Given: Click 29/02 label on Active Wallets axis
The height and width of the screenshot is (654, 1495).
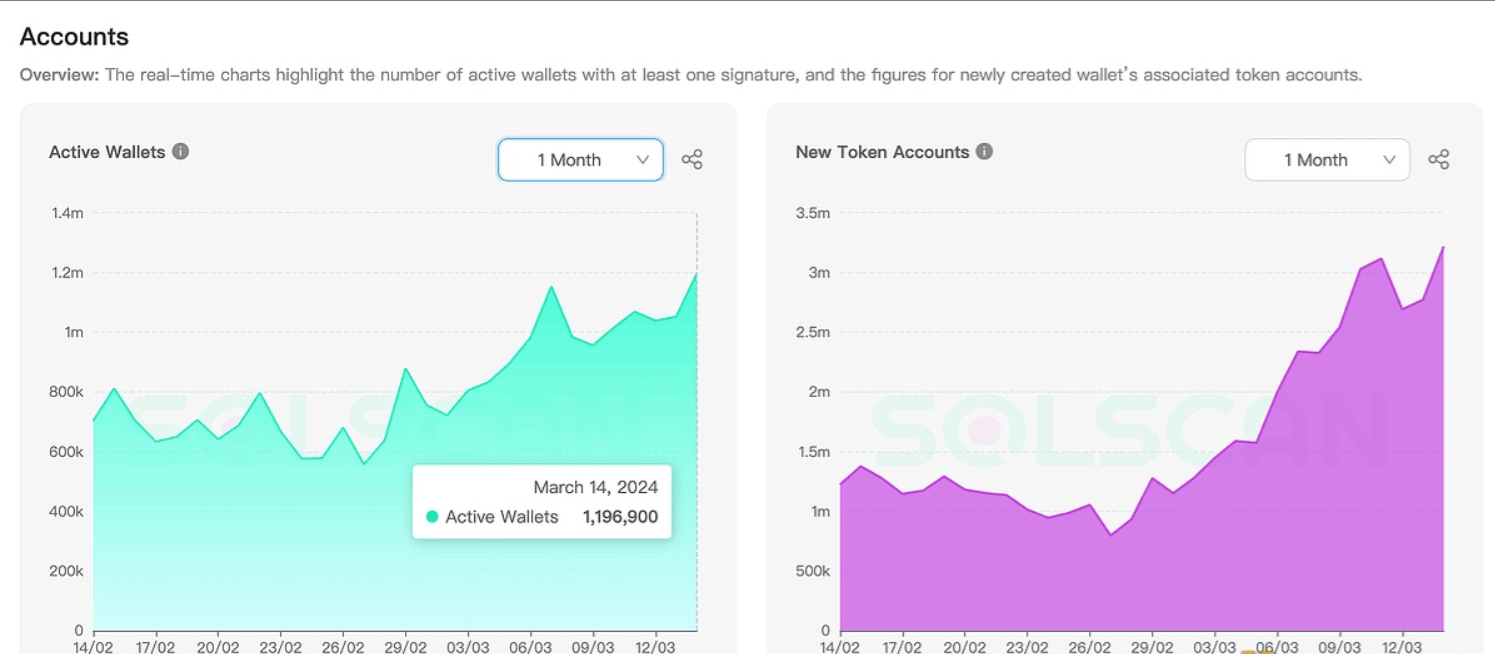Looking at the screenshot, I should (x=405, y=647).
